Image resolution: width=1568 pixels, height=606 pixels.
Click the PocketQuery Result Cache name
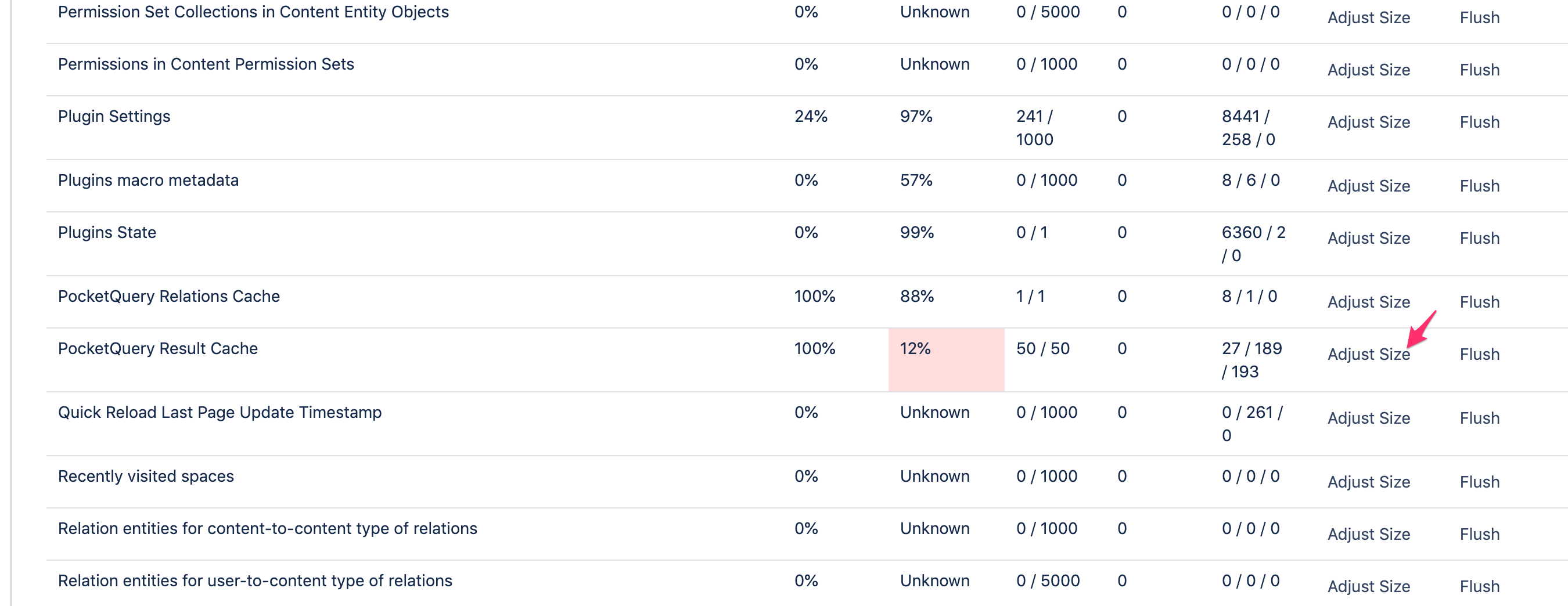coord(157,349)
